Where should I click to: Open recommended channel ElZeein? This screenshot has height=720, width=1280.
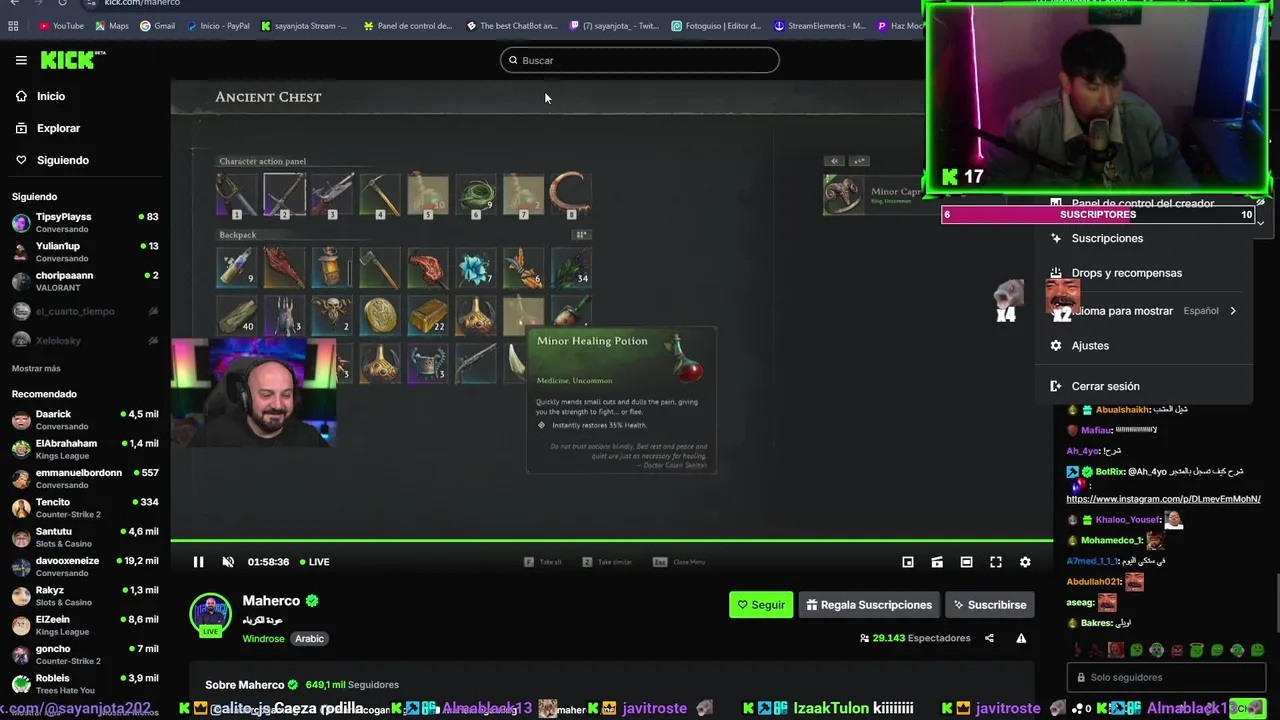click(85, 625)
